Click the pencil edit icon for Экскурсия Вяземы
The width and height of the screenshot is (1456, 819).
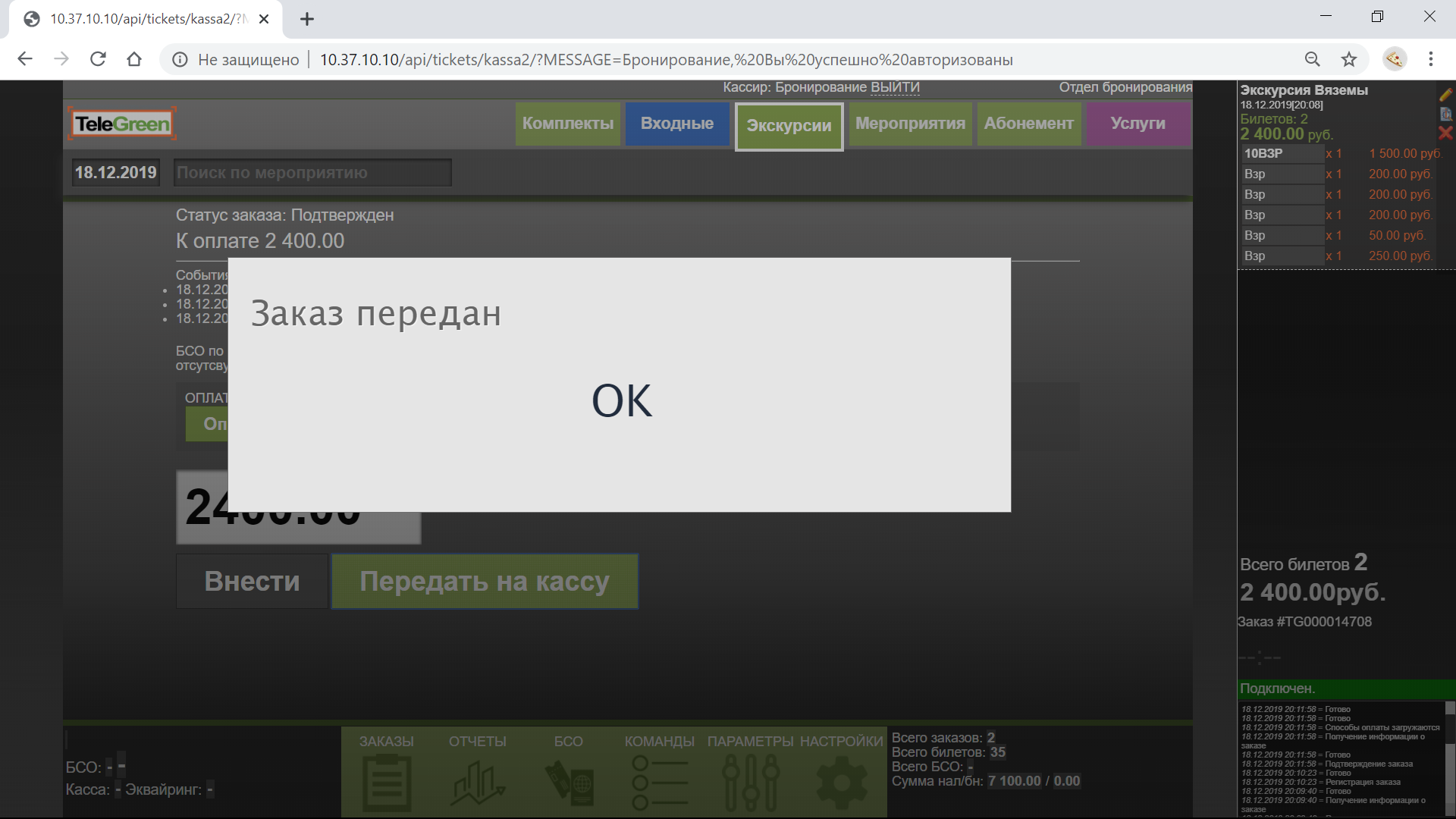1445,95
